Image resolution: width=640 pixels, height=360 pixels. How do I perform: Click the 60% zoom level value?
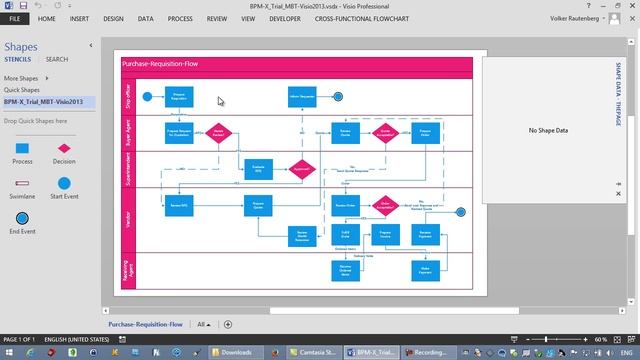(x=600, y=339)
